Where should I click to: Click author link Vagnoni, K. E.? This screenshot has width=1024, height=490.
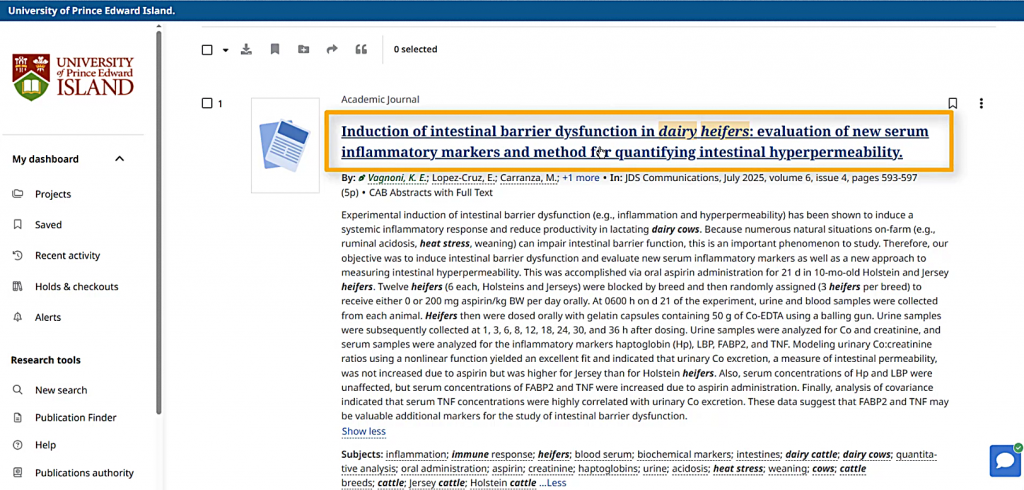[x=397, y=178]
